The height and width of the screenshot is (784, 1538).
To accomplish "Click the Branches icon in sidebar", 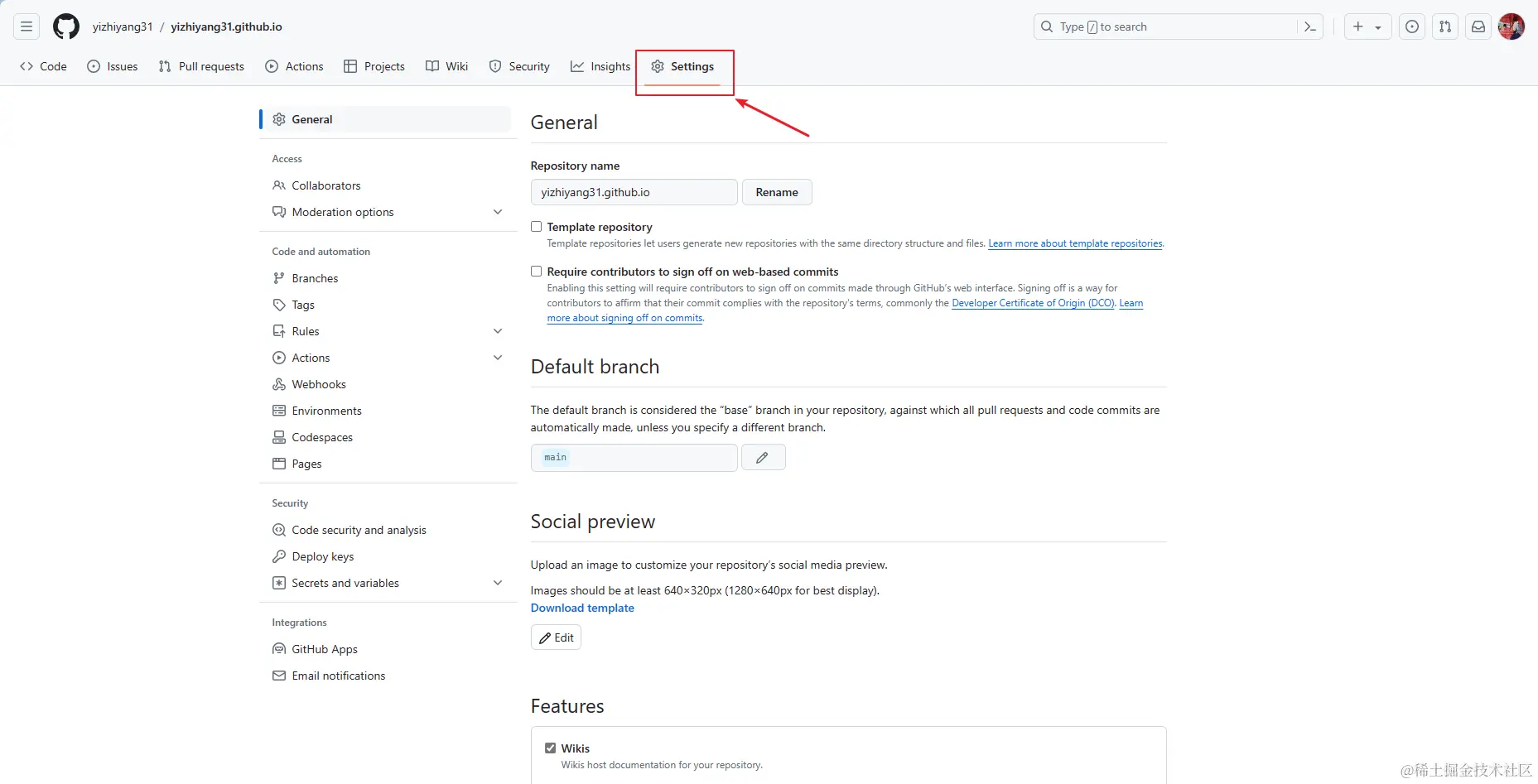I will pyautogui.click(x=279, y=278).
